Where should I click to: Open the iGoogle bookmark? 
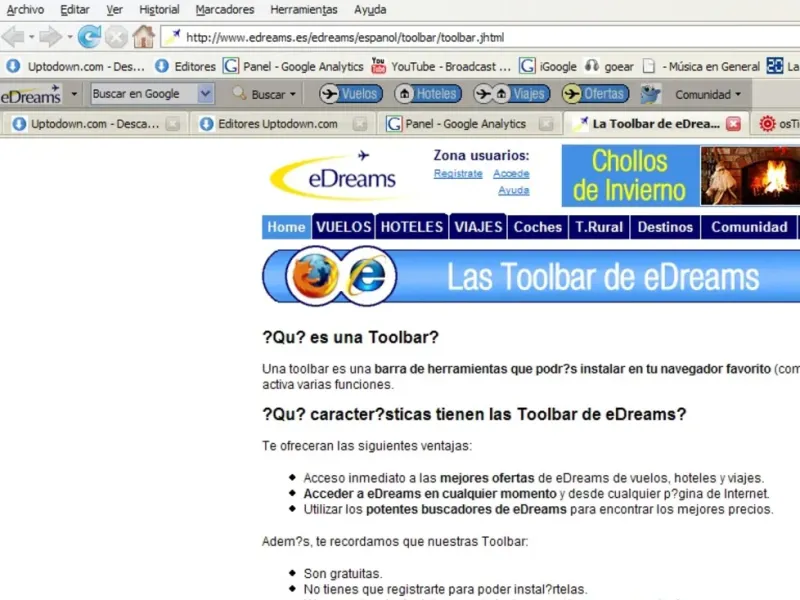pos(548,66)
